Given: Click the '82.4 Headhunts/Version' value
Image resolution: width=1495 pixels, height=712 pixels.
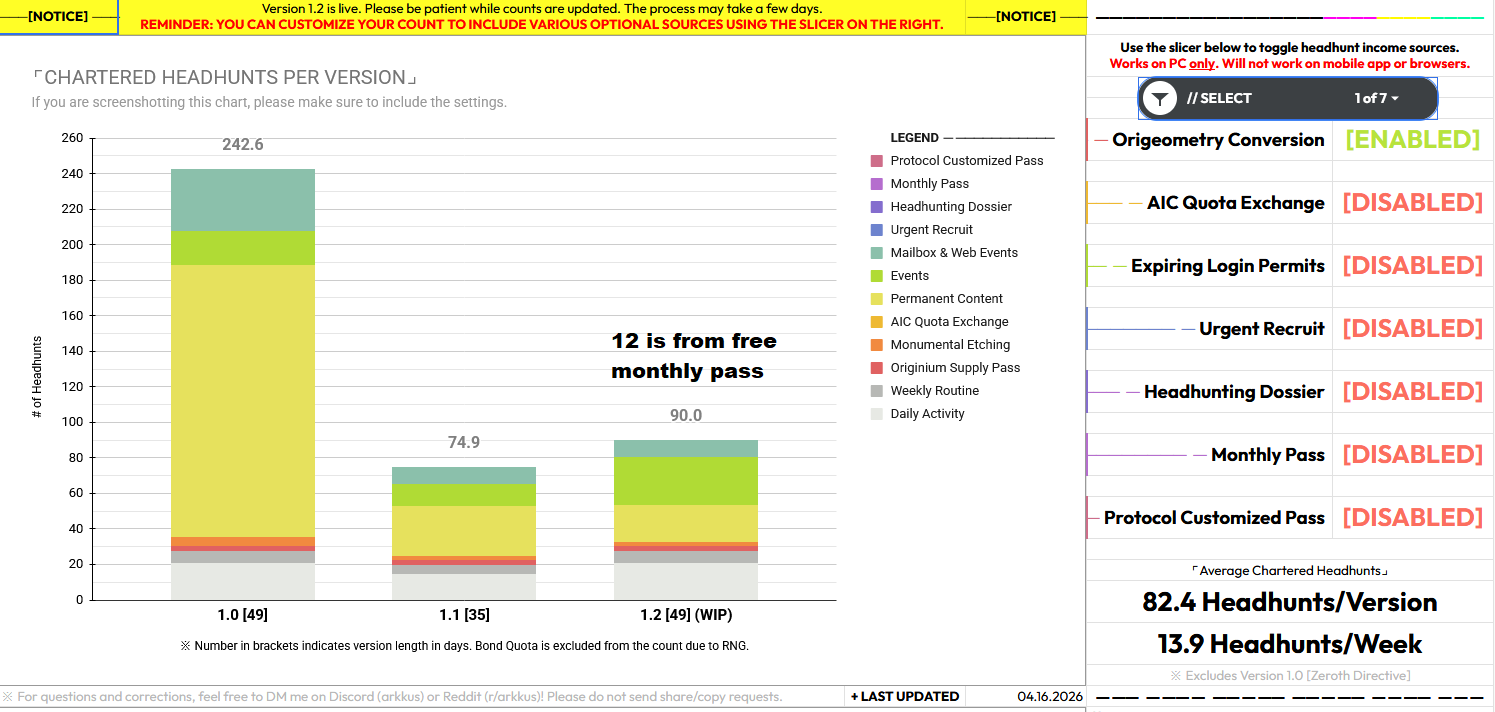Looking at the screenshot, I should pyautogui.click(x=1290, y=602).
